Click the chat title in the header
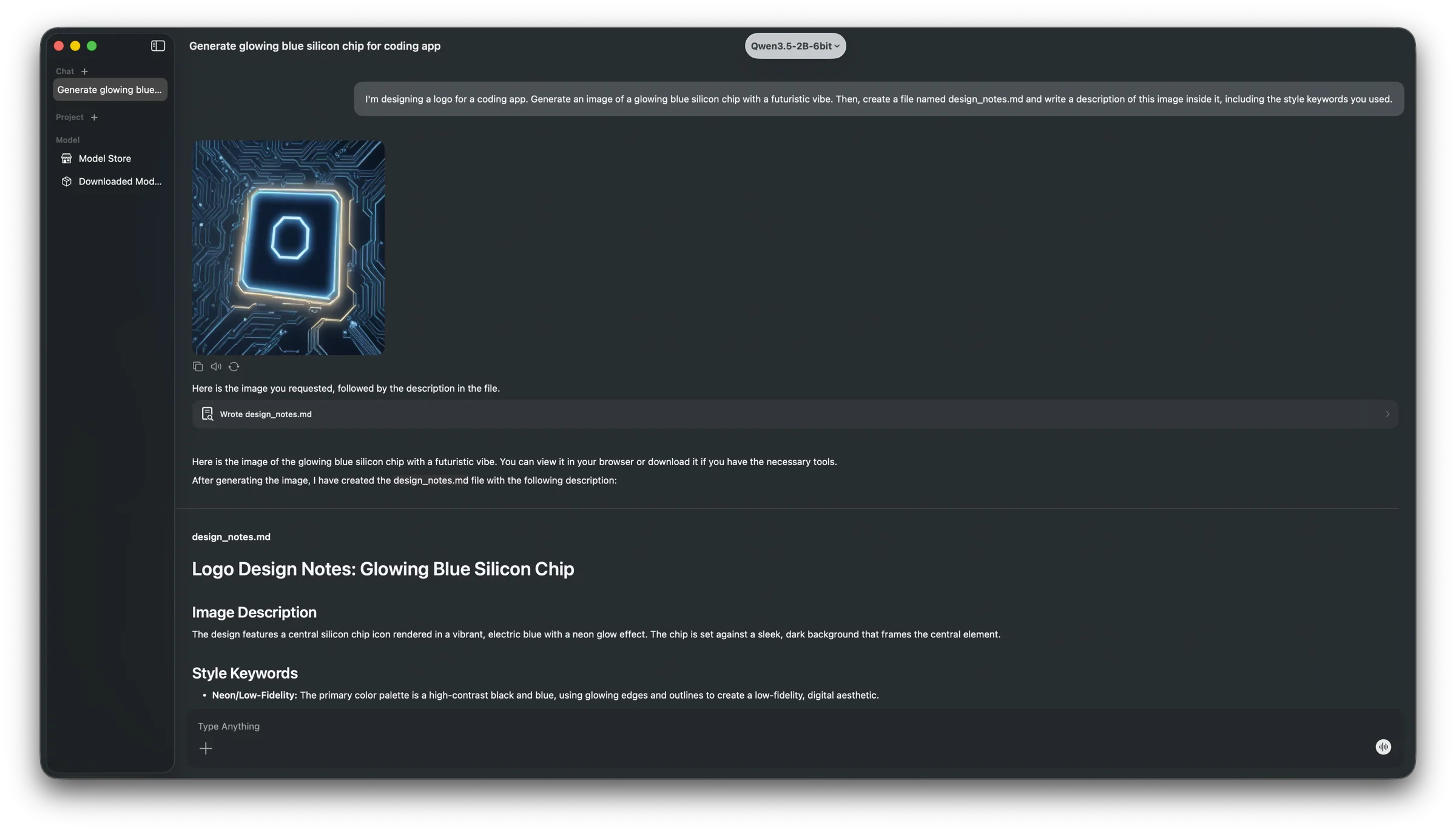 pyautogui.click(x=315, y=46)
